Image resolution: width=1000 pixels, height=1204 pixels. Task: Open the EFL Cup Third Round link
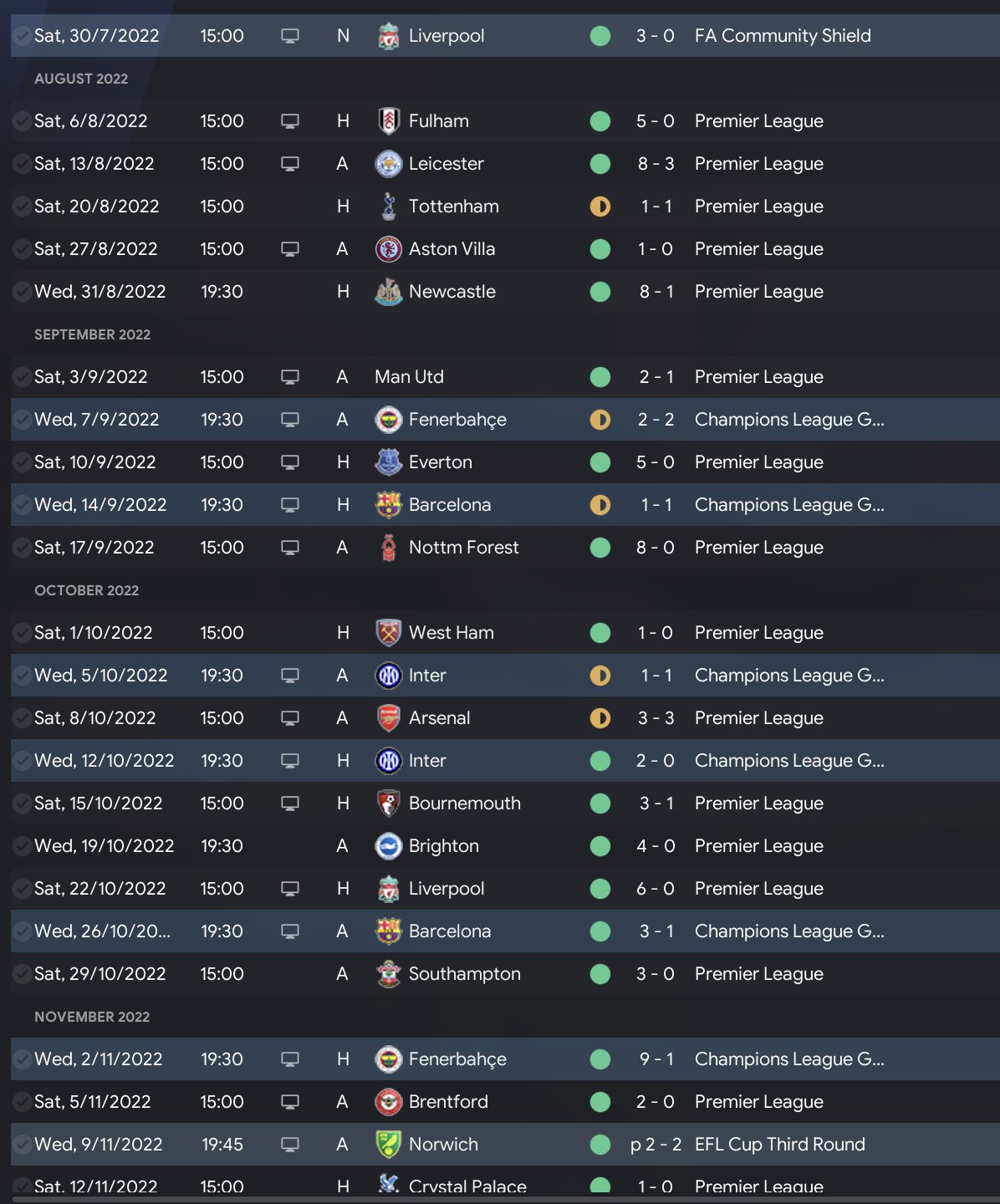tap(779, 1145)
